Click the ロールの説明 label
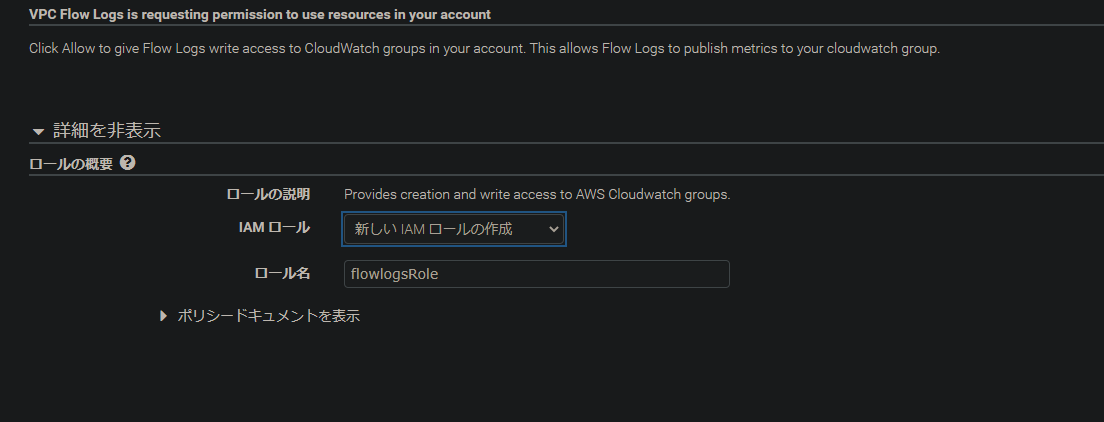This screenshot has width=1104, height=422. point(268,194)
